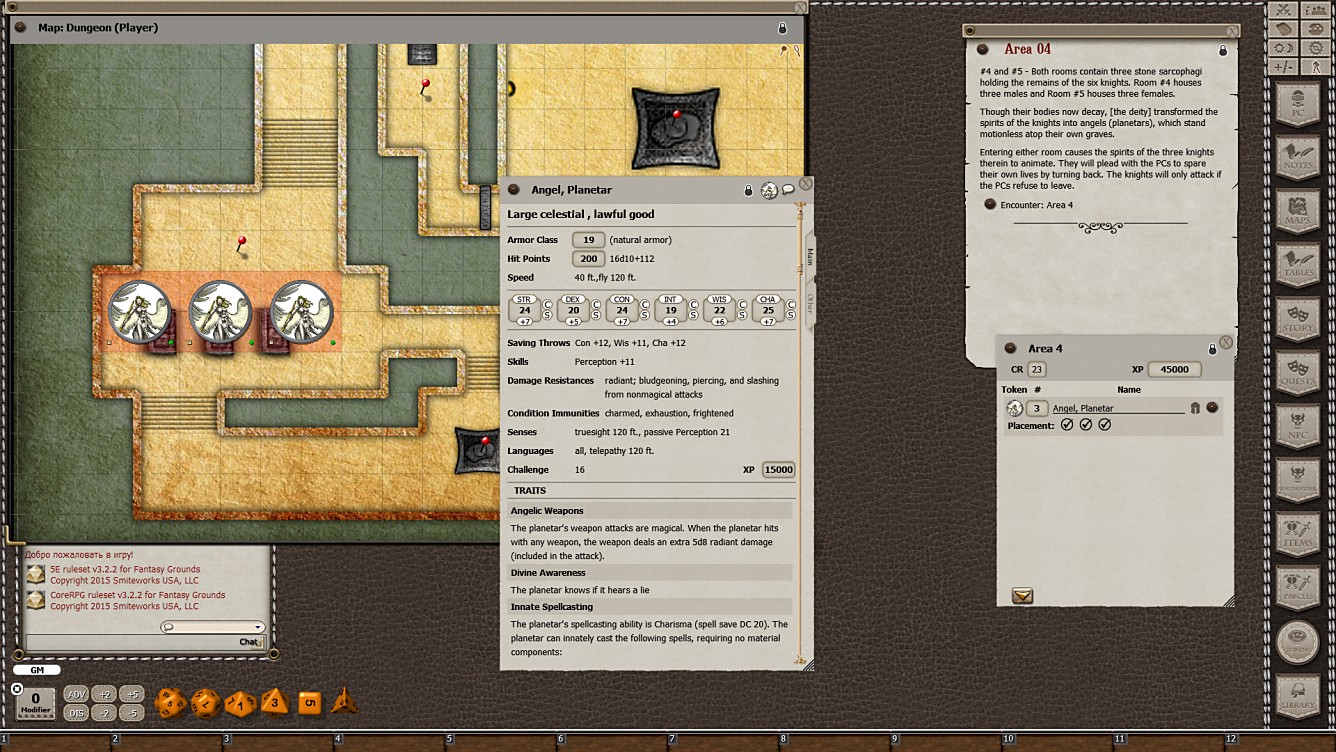
Task: Click the -2 modifier button
Action: 104,713
